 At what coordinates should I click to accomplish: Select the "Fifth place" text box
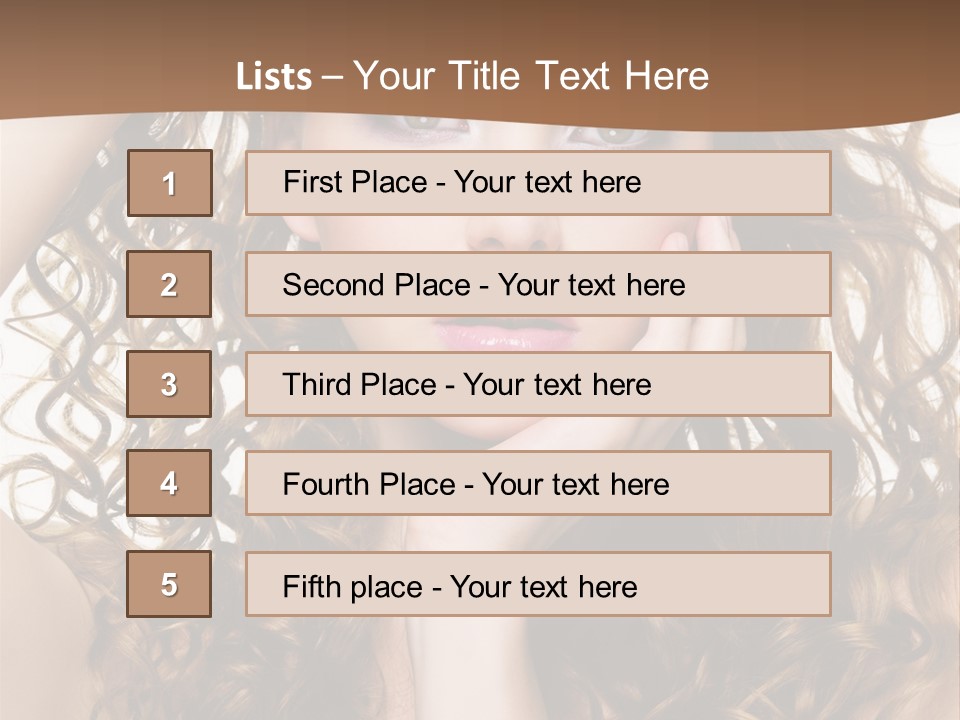538,585
